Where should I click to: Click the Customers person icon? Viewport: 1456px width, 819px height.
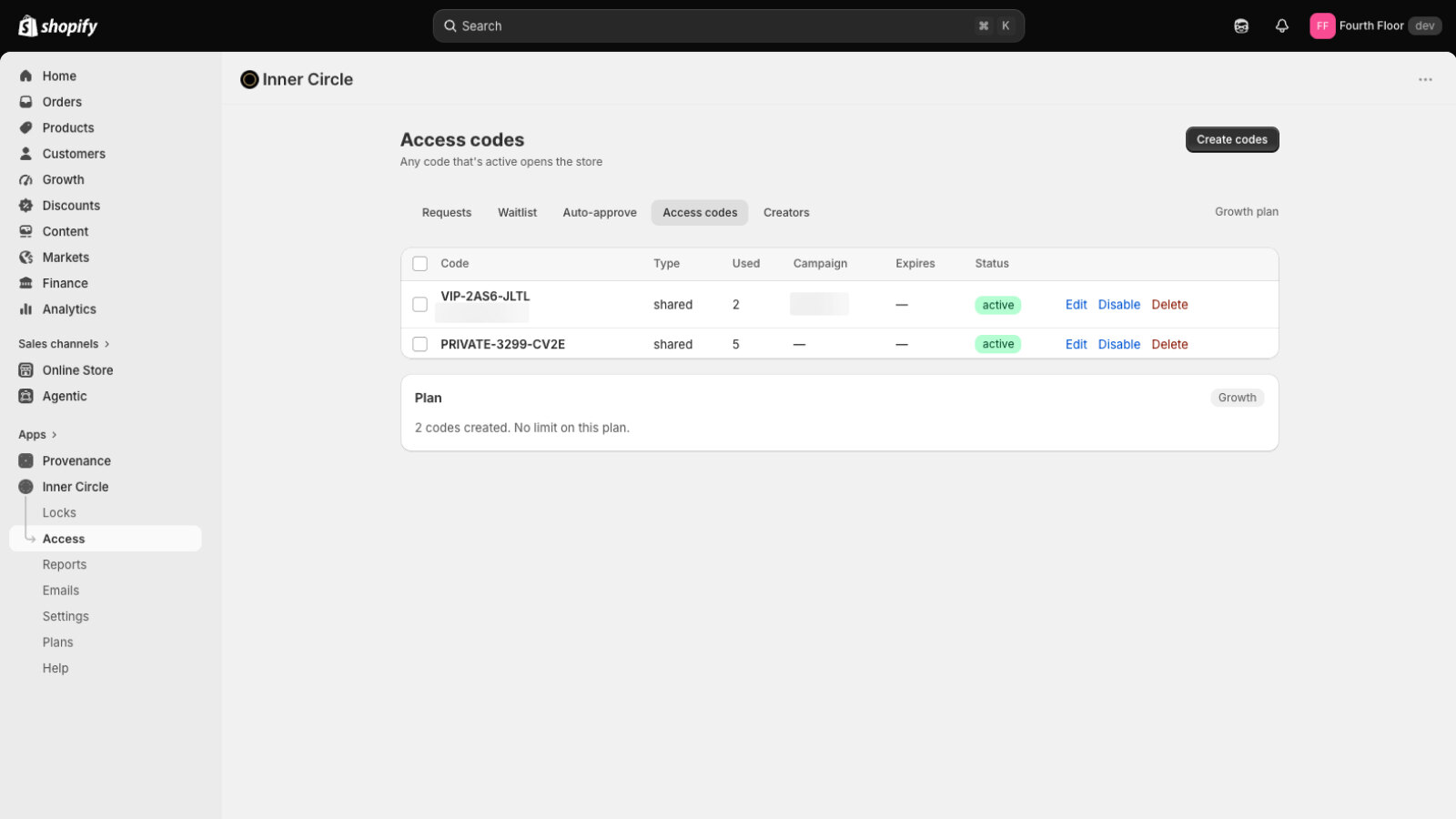(25, 154)
